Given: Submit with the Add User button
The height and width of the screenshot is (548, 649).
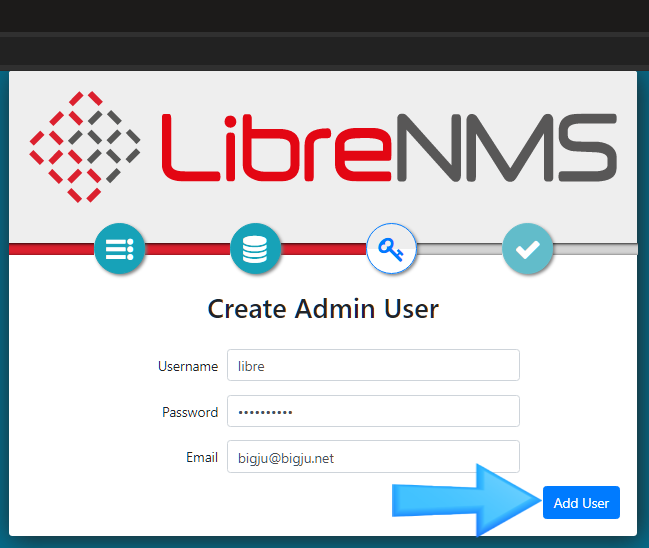Looking at the screenshot, I should coord(581,502).
